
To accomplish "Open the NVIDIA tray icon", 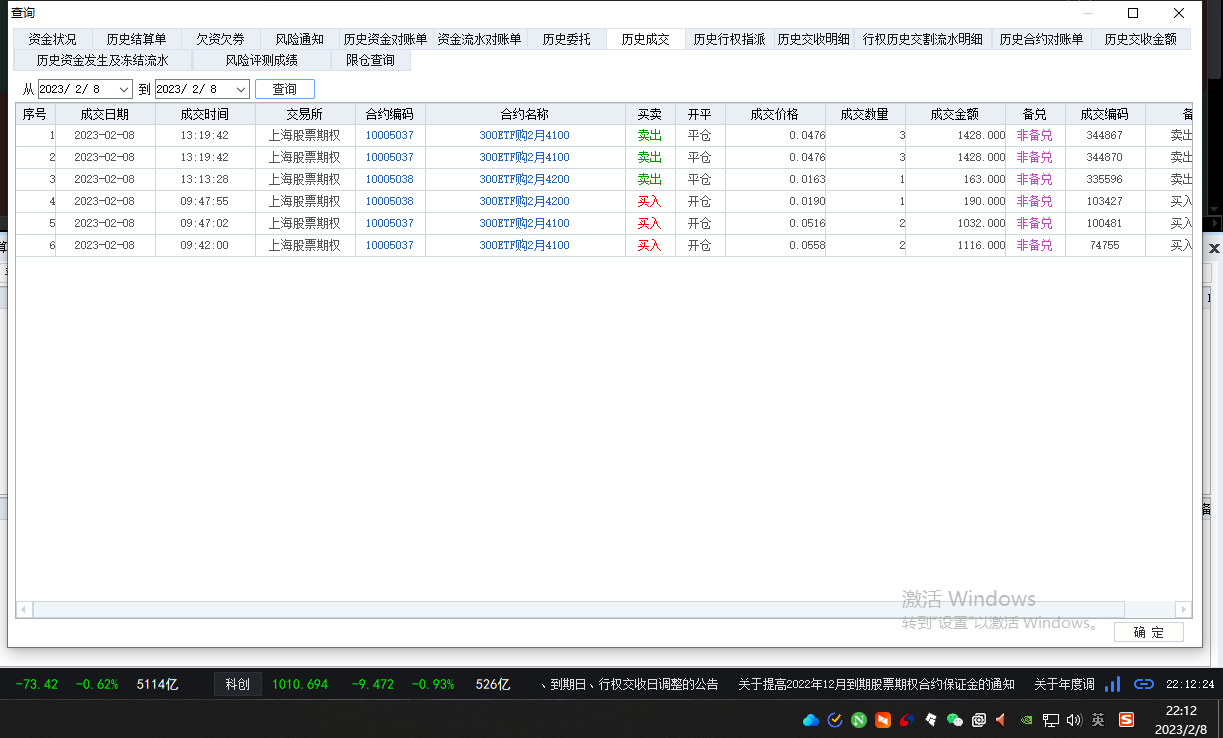I will pyautogui.click(x=1026, y=719).
